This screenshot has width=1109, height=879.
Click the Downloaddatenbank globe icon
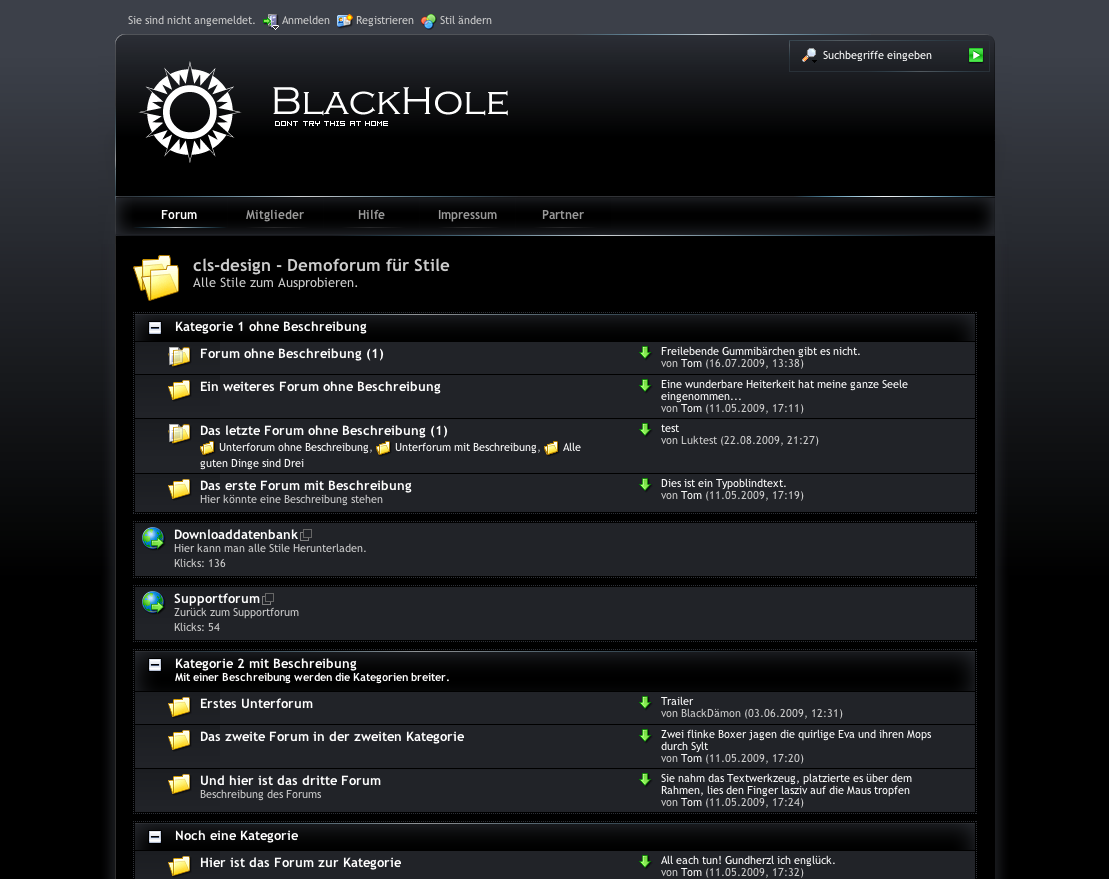(153, 539)
